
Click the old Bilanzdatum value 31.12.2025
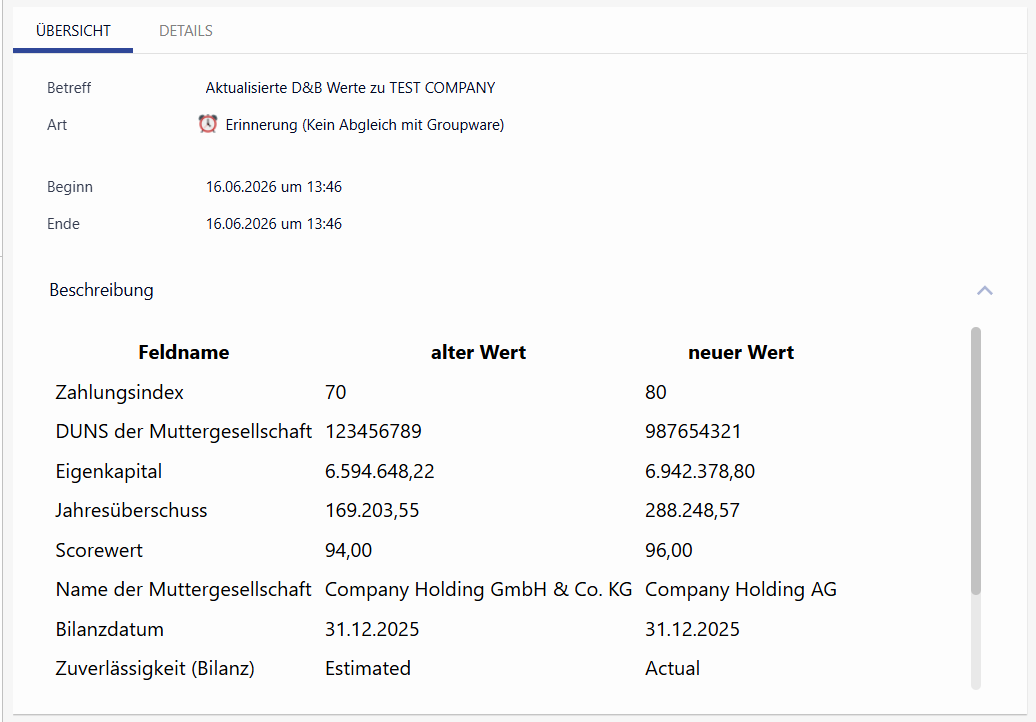(372, 630)
